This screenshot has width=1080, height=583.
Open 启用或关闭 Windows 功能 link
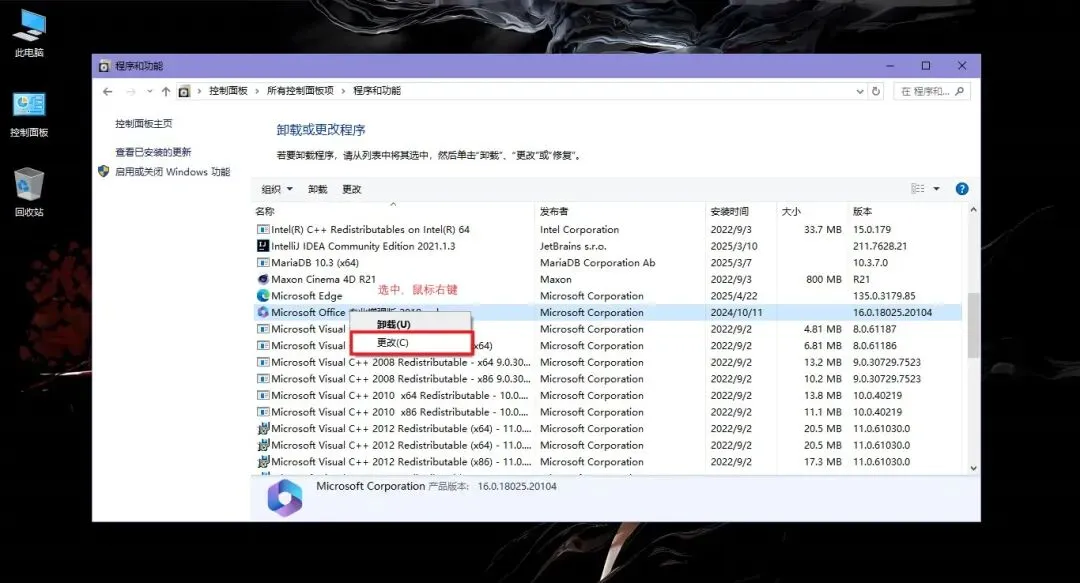click(x=172, y=172)
